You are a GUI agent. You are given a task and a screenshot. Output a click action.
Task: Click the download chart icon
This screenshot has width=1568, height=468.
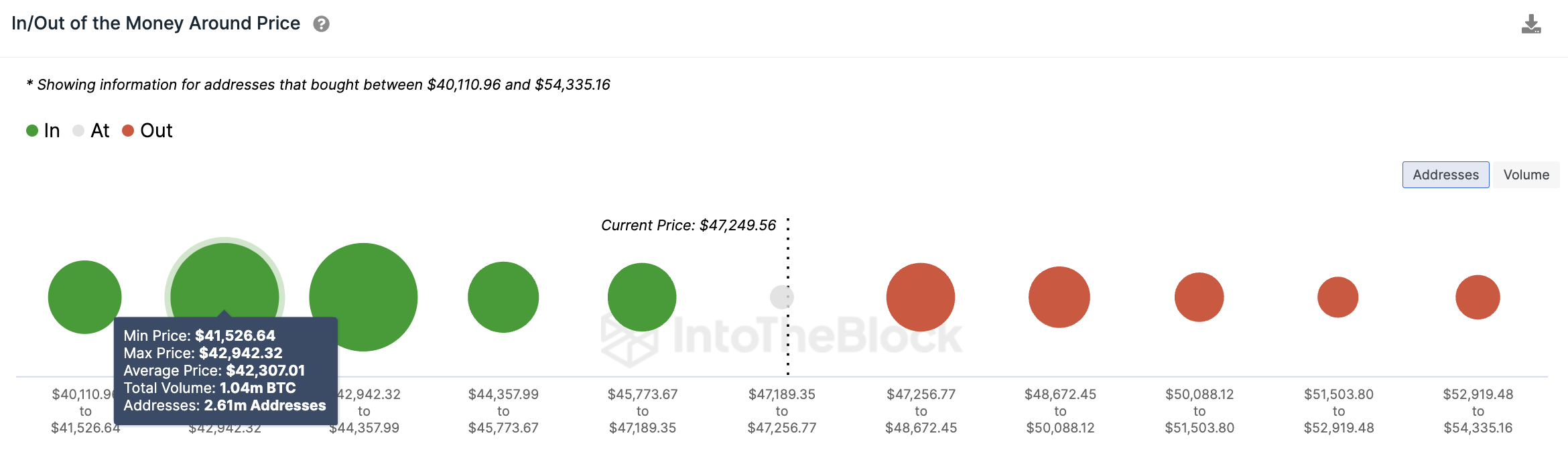[x=1531, y=24]
